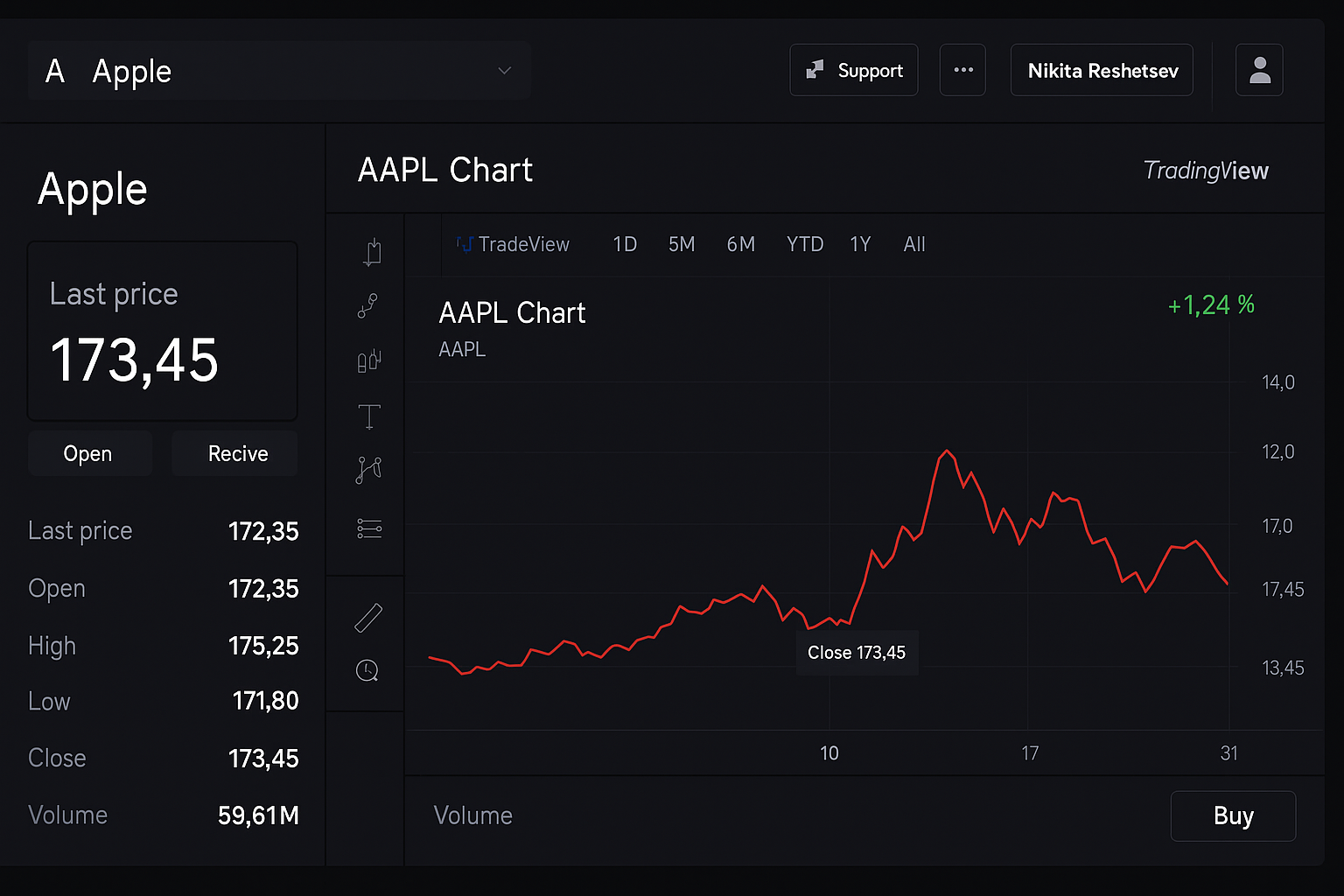Click the 13,45 price axis label
The height and width of the screenshot is (896, 1344).
coord(1283,668)
